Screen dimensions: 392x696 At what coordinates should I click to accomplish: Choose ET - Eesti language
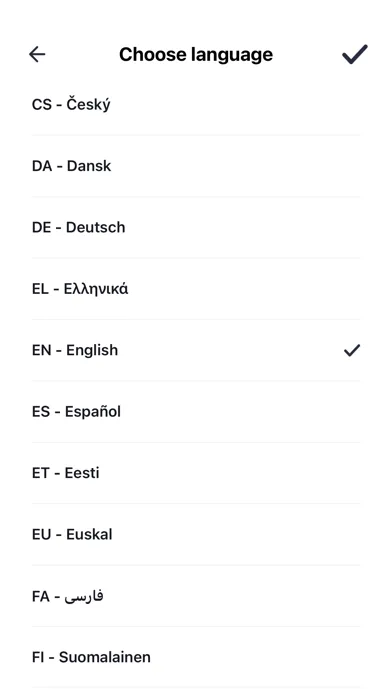pos(196,473)
